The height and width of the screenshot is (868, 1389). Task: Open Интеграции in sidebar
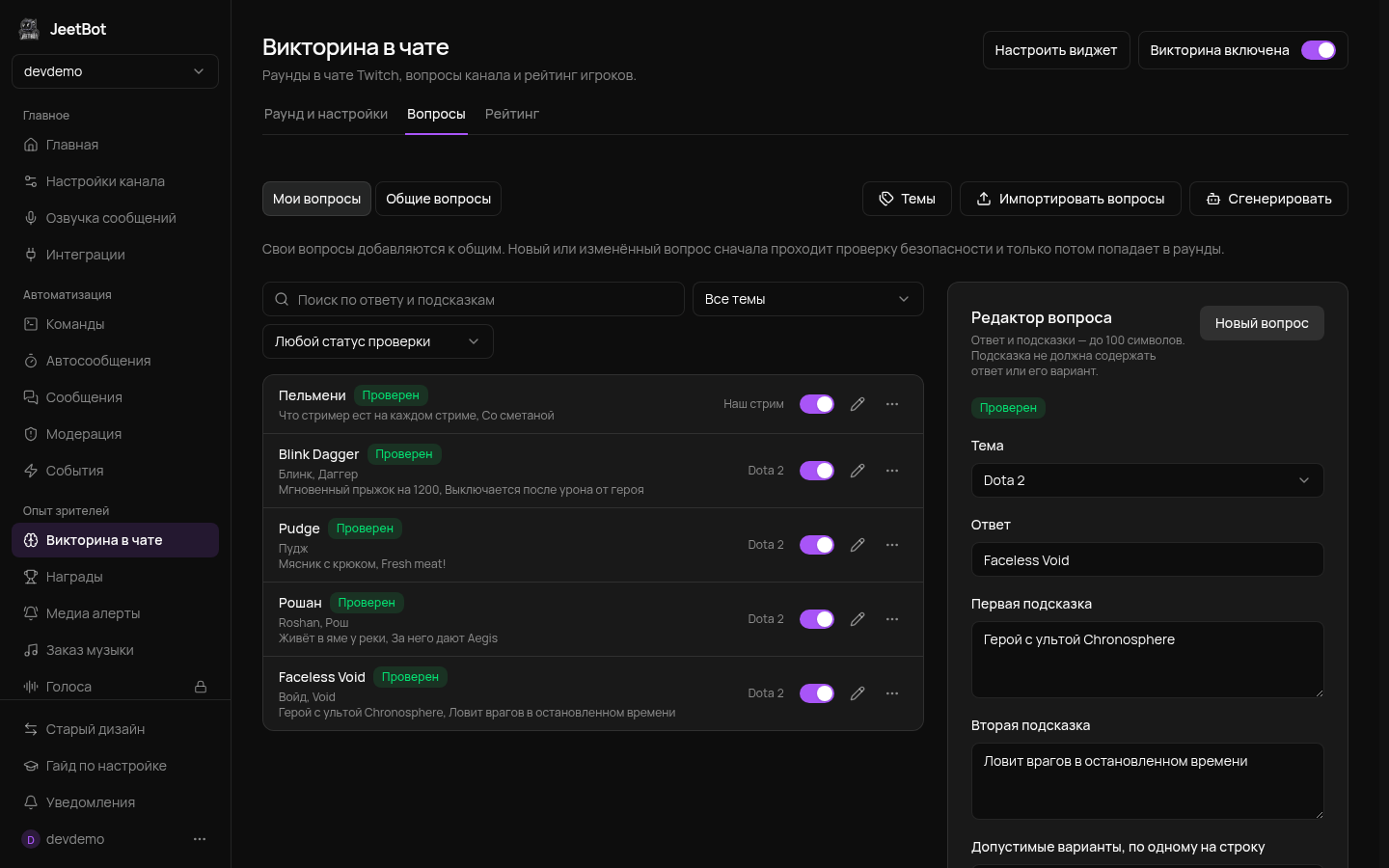(115, 255)
